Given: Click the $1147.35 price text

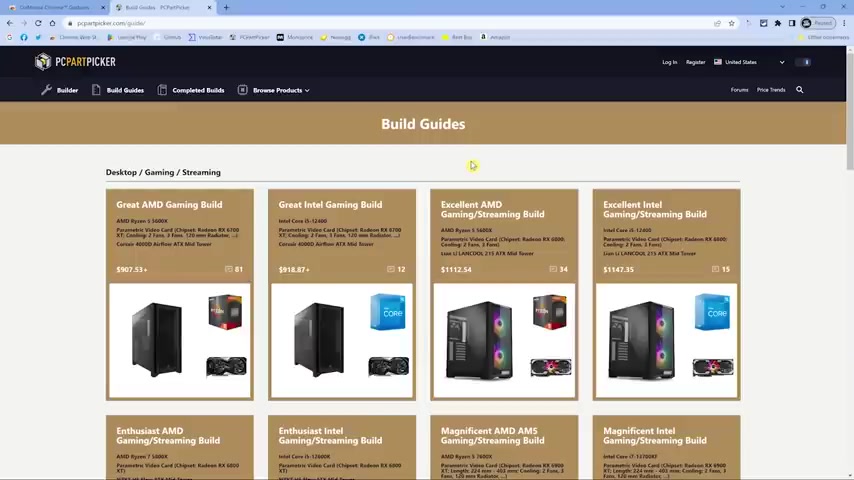Looking at the screenshot, I should (x=619, y=270).
